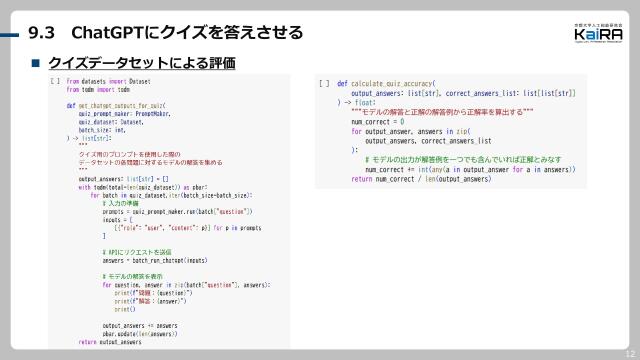This screenshot has width=640, height=360.
Task: Click the slide page number 12
Action: click(630, 353)
